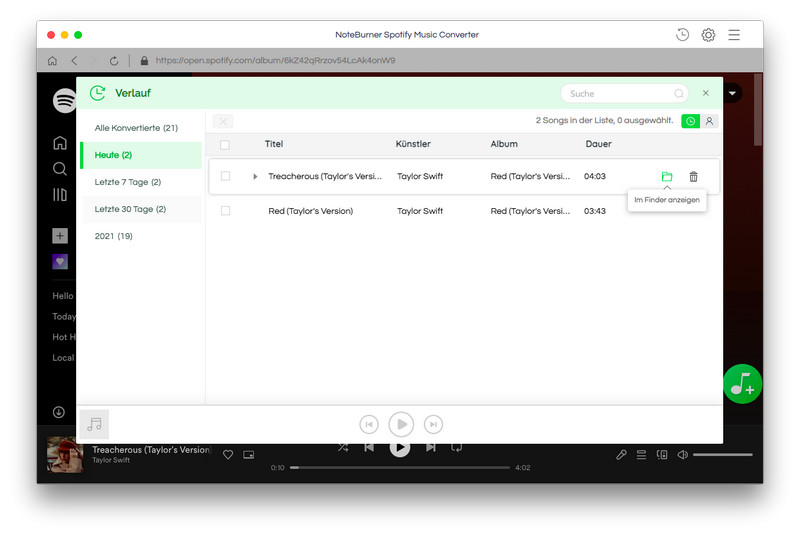Click the green add music floating button
Screen dimensions: 800x536
pyautogui.click(x=742, y=384)
